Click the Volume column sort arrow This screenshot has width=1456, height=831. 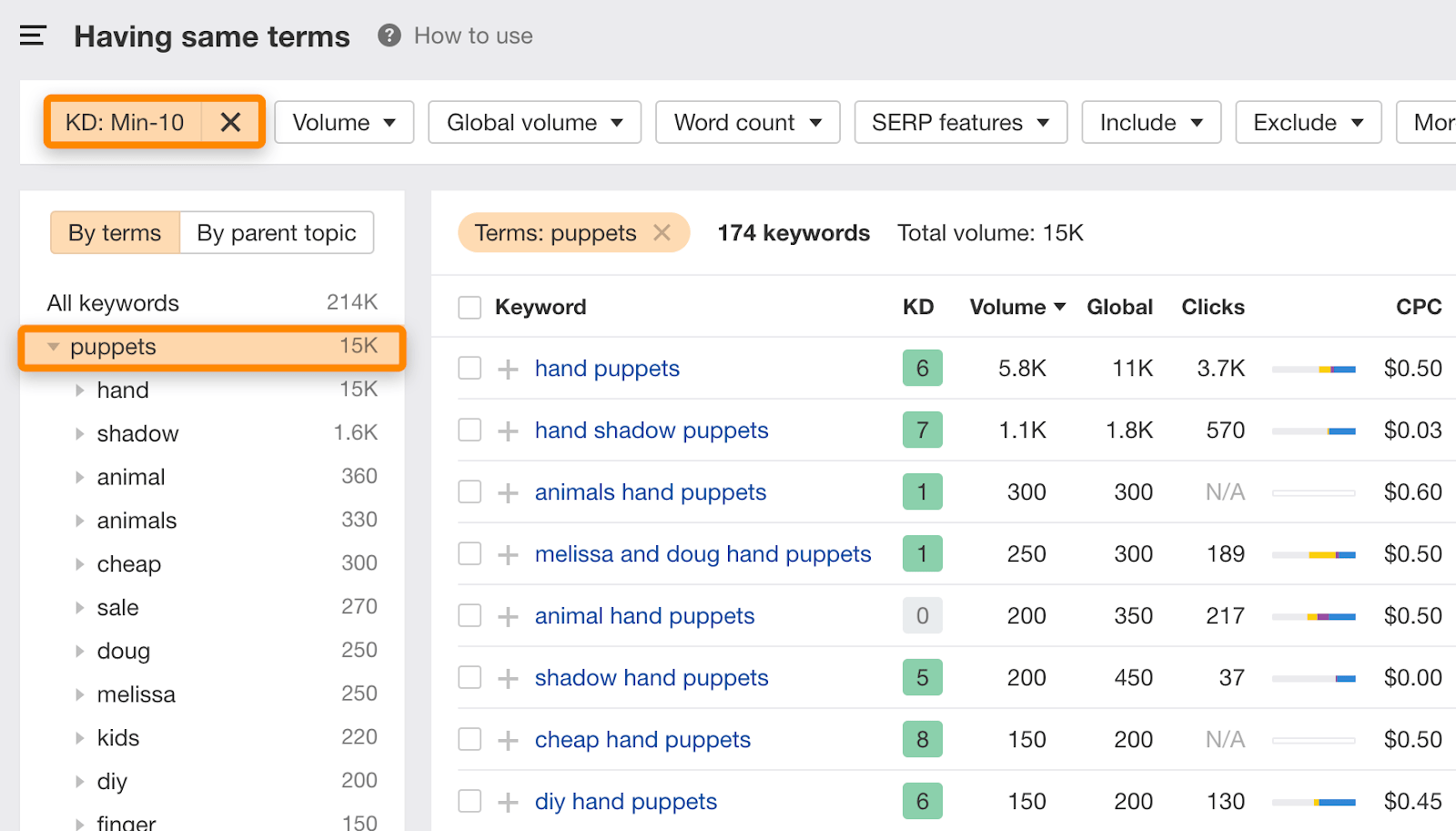coord(1058,307)
